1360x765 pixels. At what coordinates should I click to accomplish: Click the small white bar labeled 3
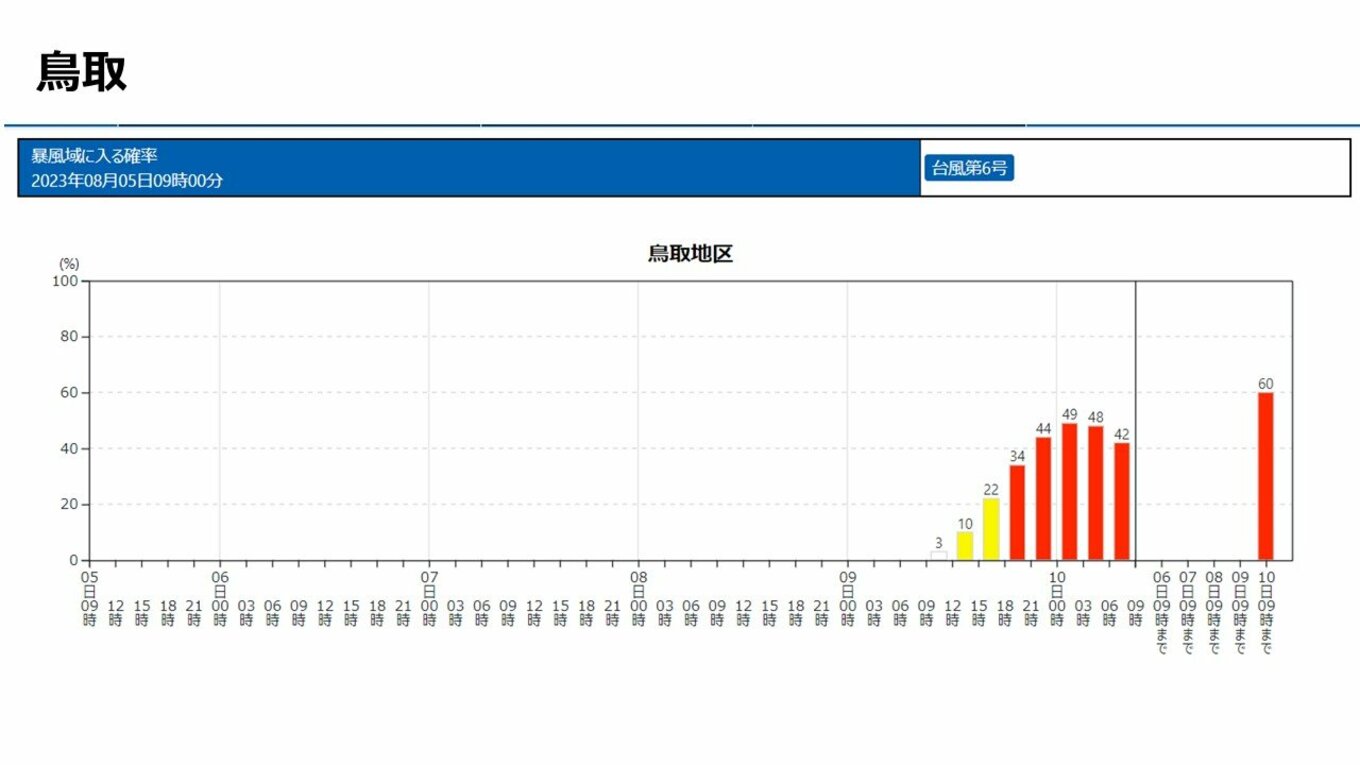coord(939,556)
